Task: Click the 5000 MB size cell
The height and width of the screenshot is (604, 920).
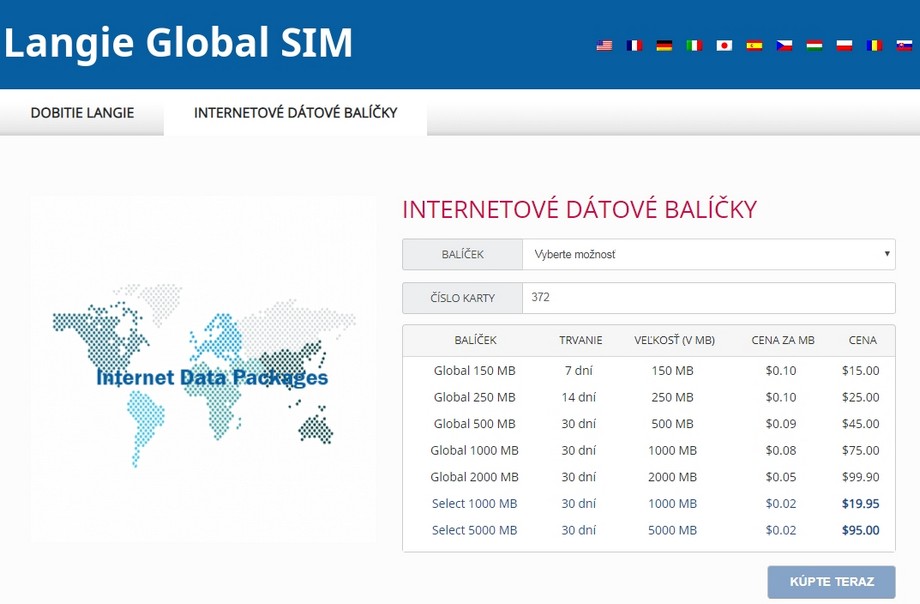Action: pyautogui.click(x=672, y=530)
